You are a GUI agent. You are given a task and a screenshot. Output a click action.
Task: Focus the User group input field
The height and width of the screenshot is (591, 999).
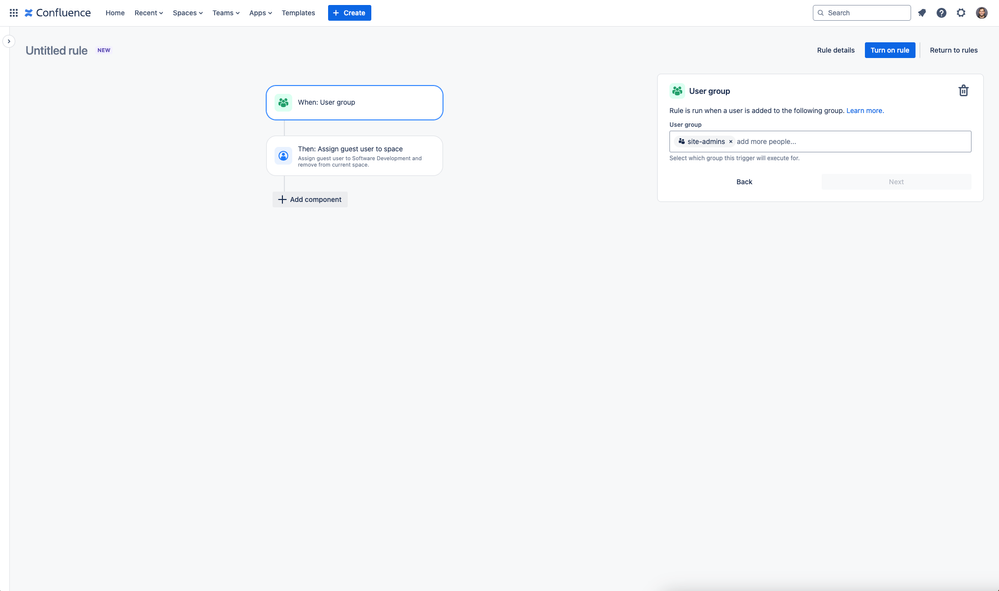820,141
